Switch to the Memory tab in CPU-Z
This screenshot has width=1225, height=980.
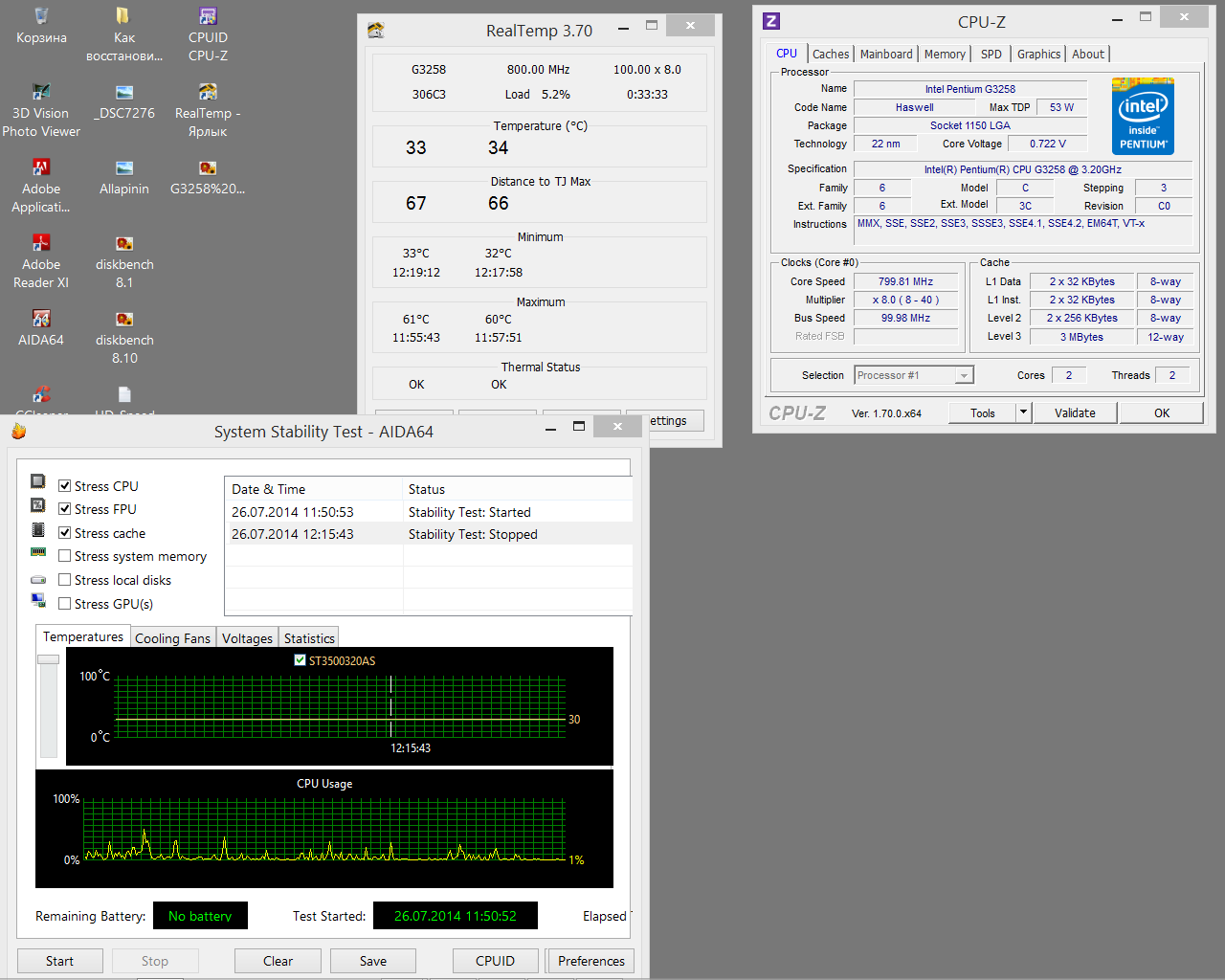tap(945, 55)
